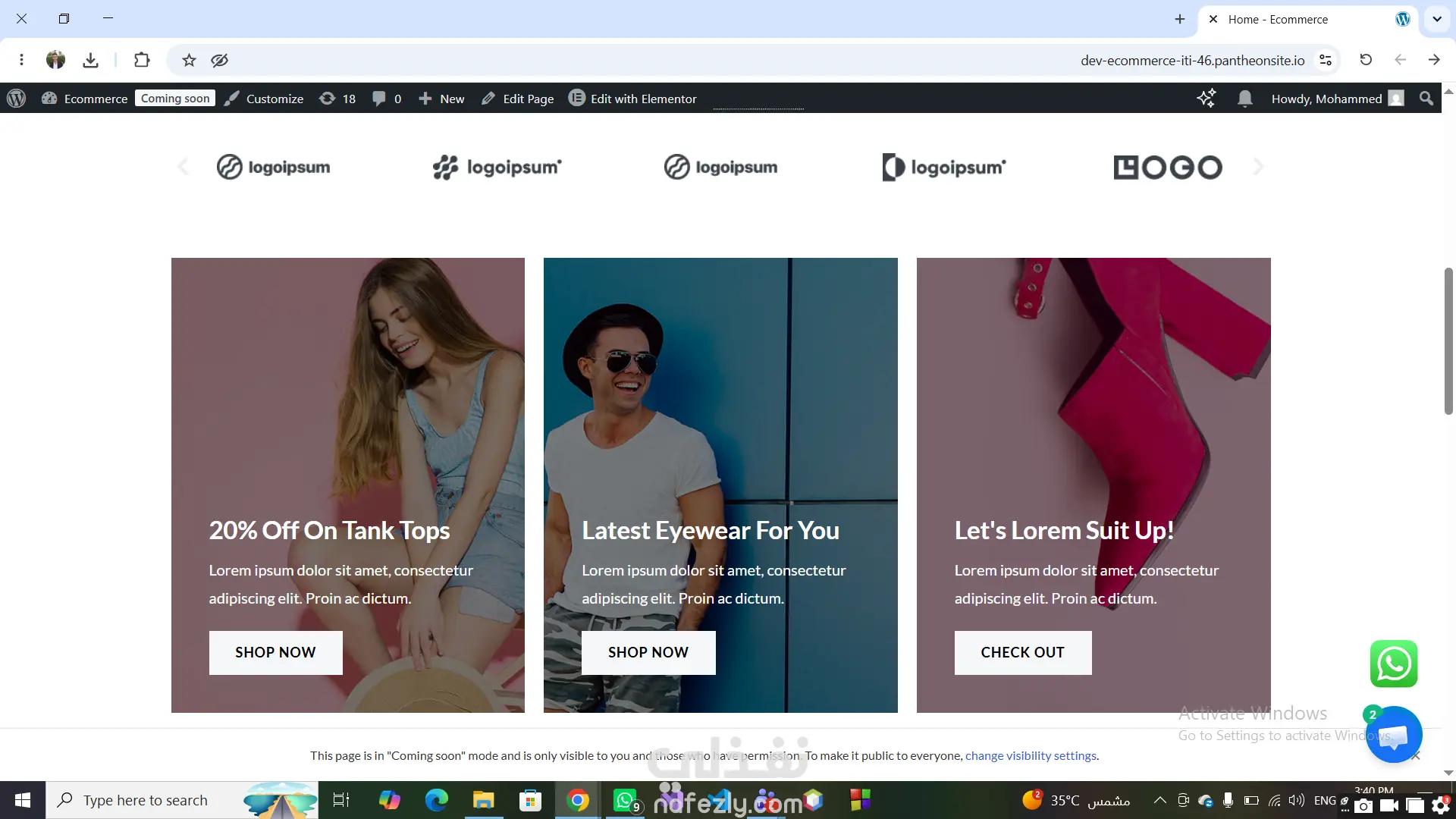
Task: Open Microsoft Store from taskbar
Action: click(x=530, y=800)
